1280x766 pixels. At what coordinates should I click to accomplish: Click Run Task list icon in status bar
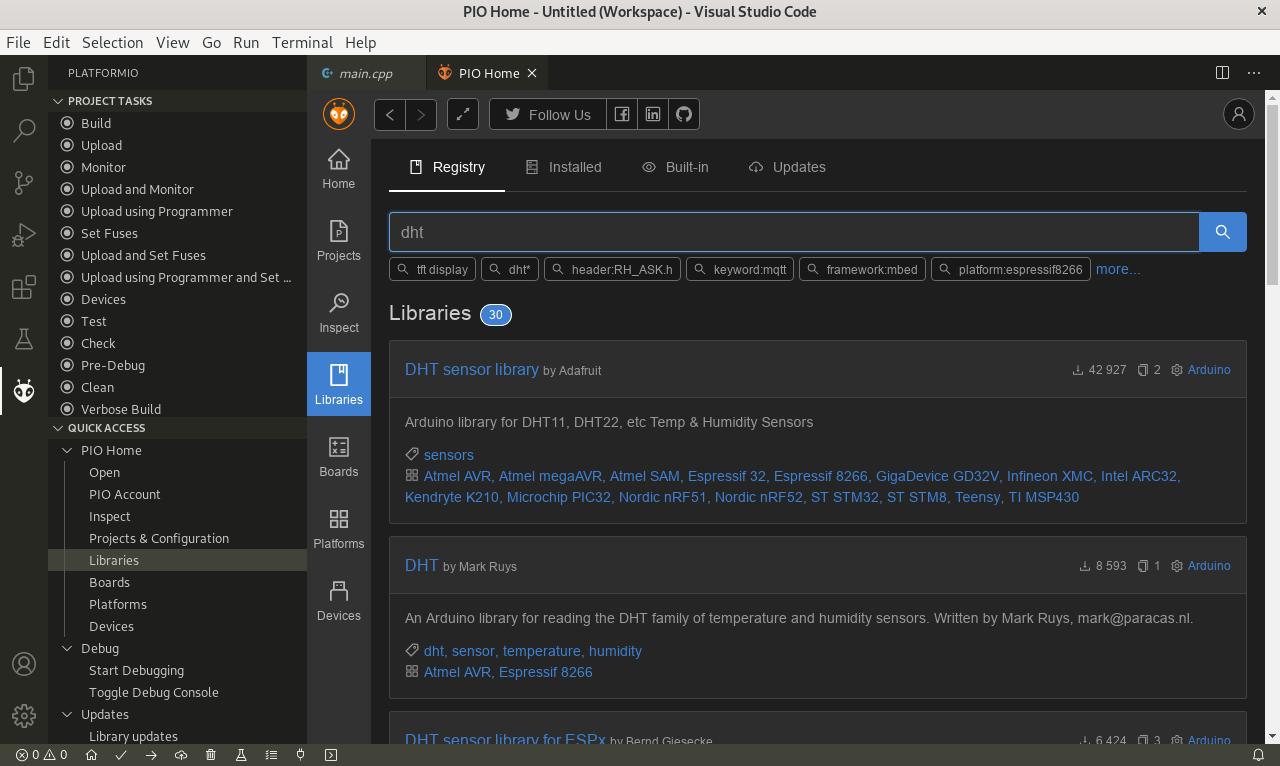pyautogui.click(x=271, y=755)
